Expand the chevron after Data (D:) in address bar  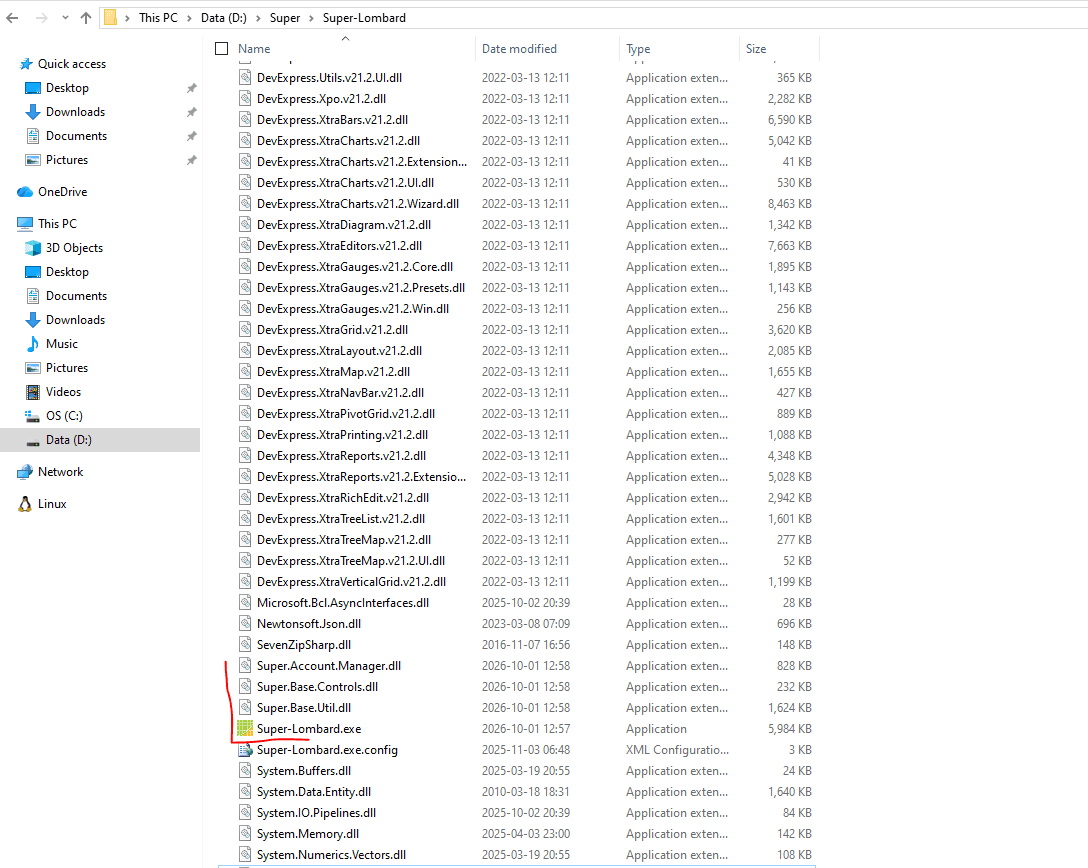coord(258,18)
